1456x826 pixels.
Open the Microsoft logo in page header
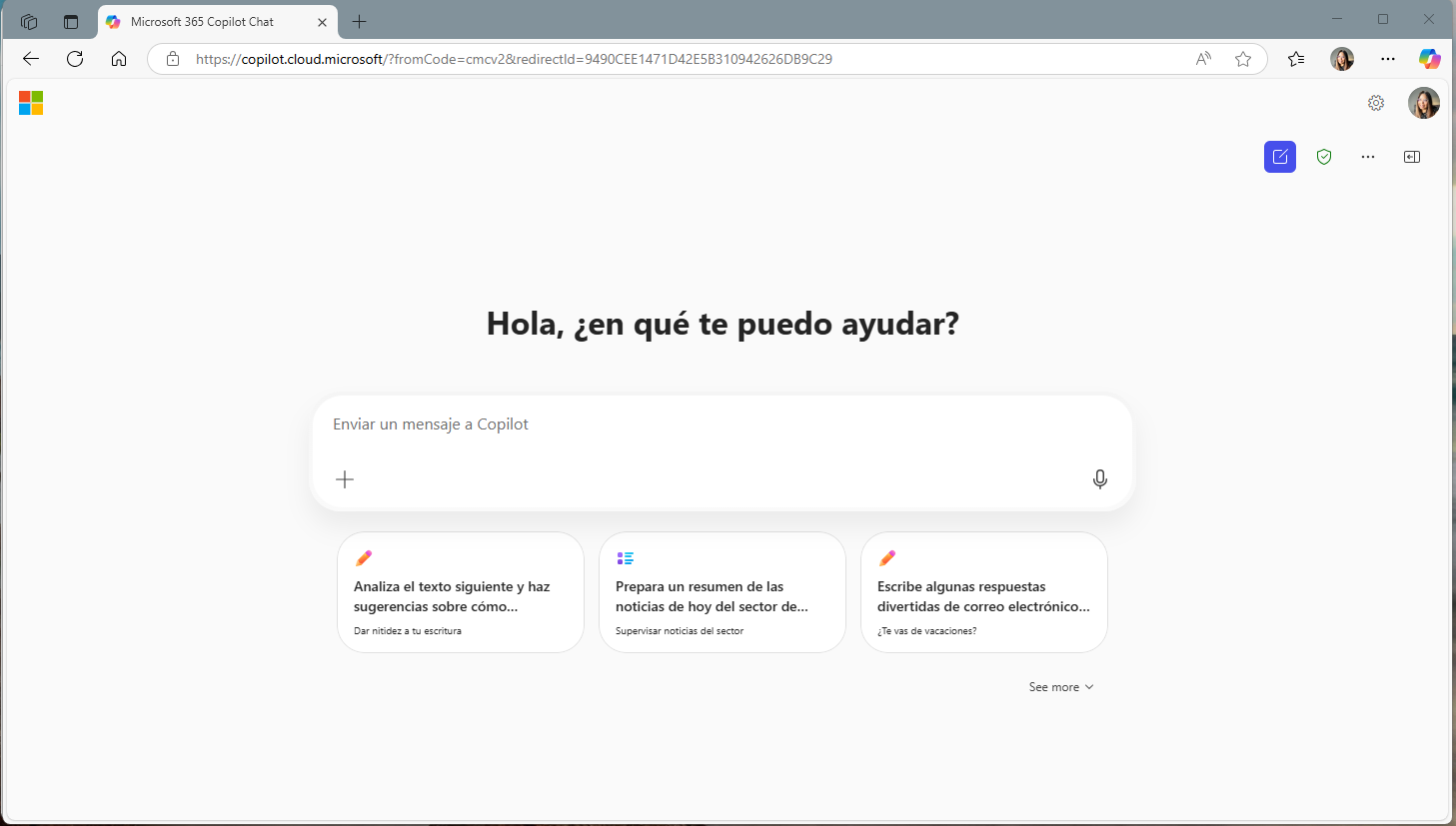click(x=31, y=103)
